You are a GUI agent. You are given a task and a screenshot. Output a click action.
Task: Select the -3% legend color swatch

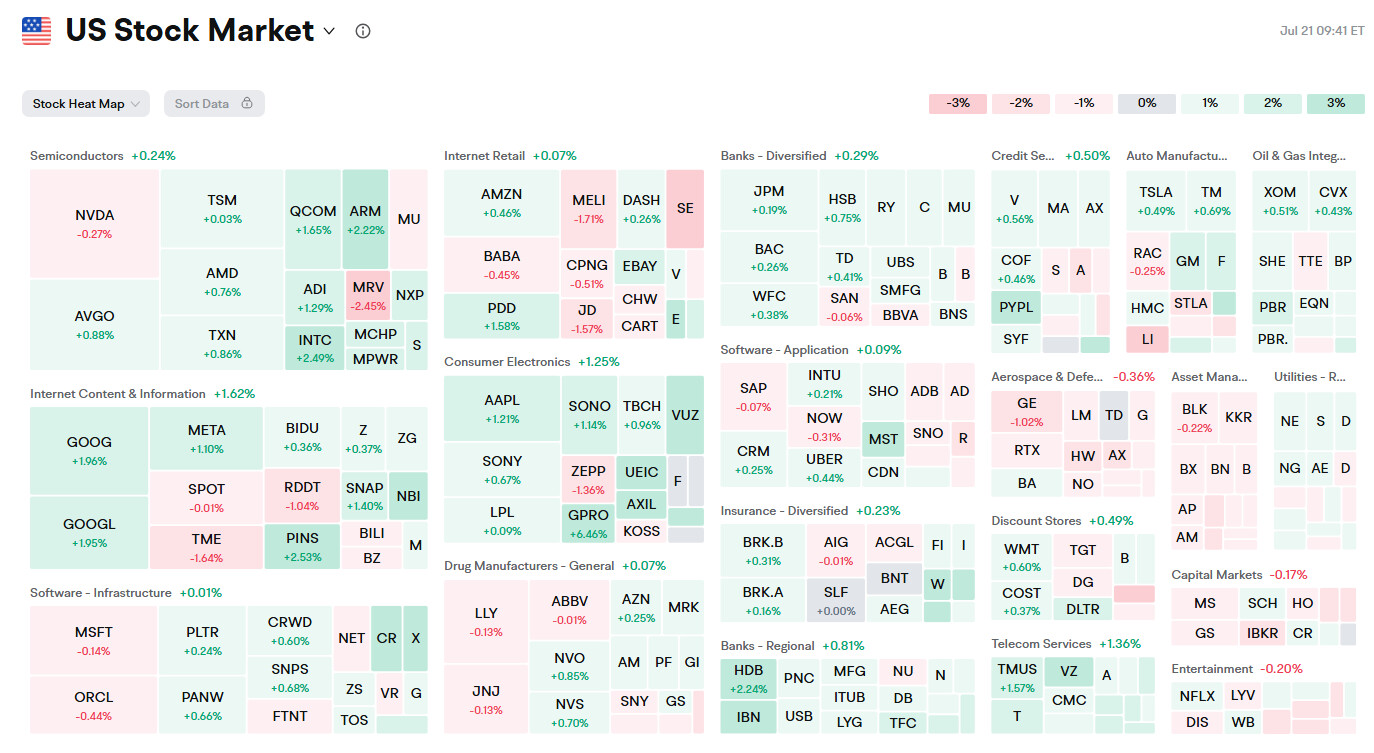(958, 103)
